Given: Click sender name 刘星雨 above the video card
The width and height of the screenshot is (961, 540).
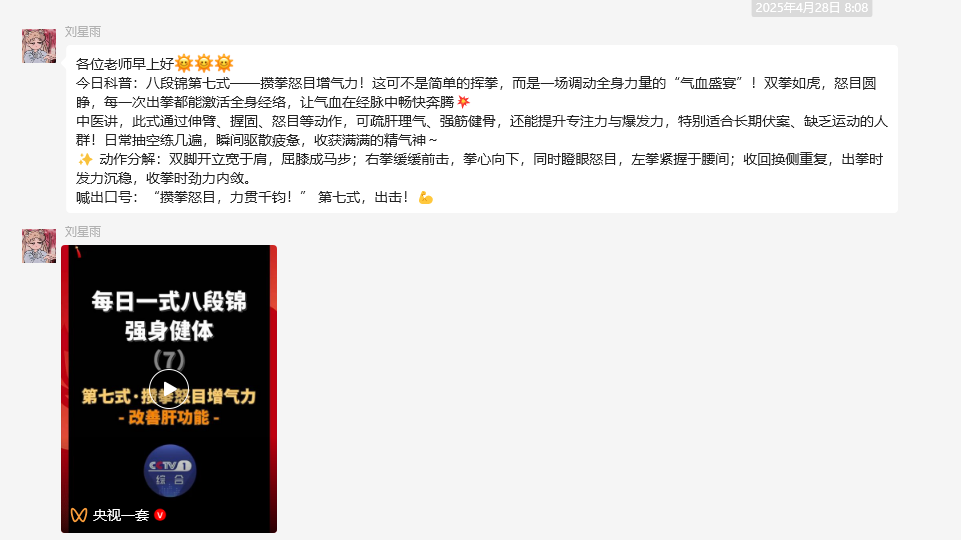Looking at the screenshot, I should coord(83,232).
